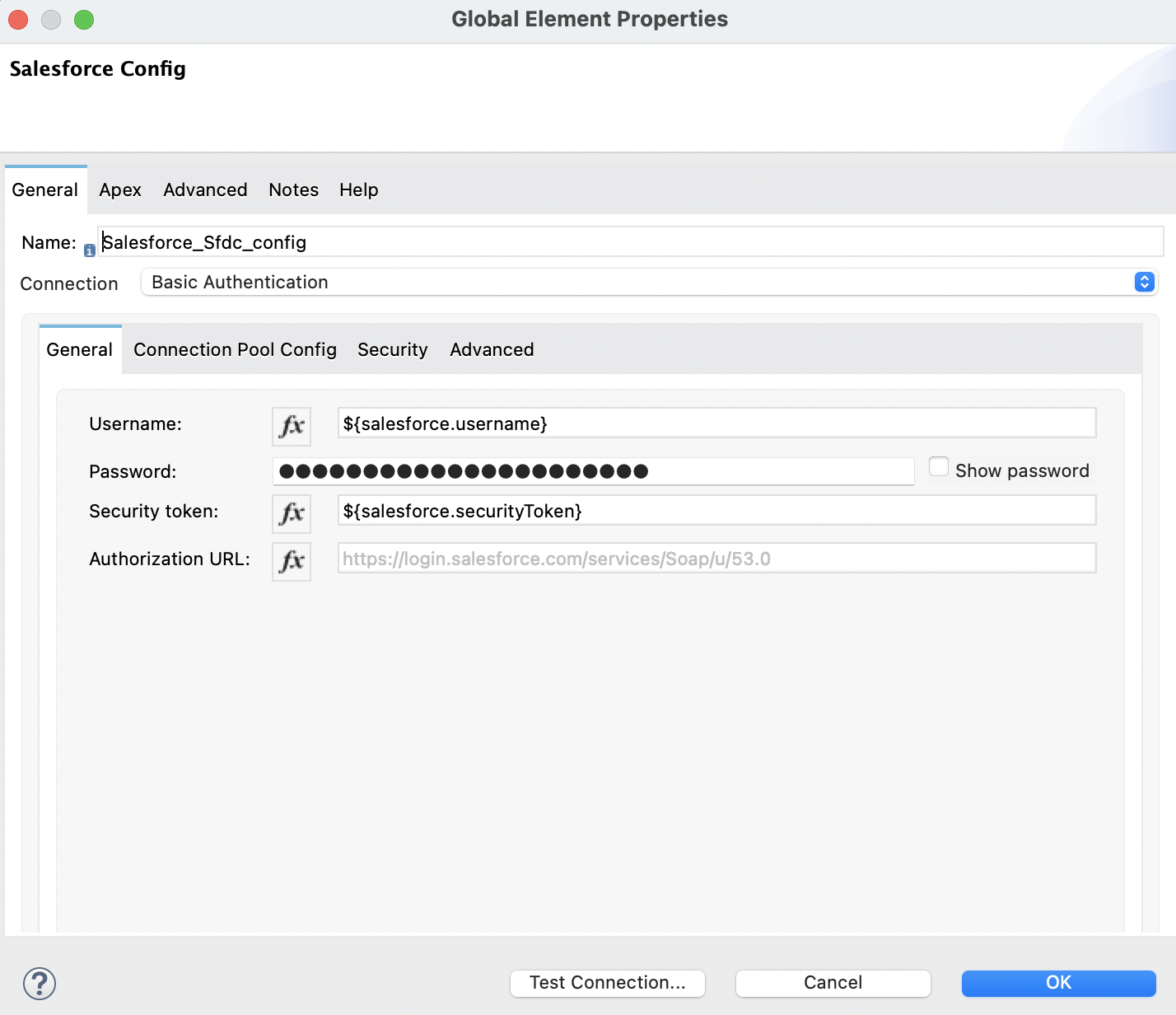
Task: Switch to the Connection Pool Config tab
Action: 234,349
